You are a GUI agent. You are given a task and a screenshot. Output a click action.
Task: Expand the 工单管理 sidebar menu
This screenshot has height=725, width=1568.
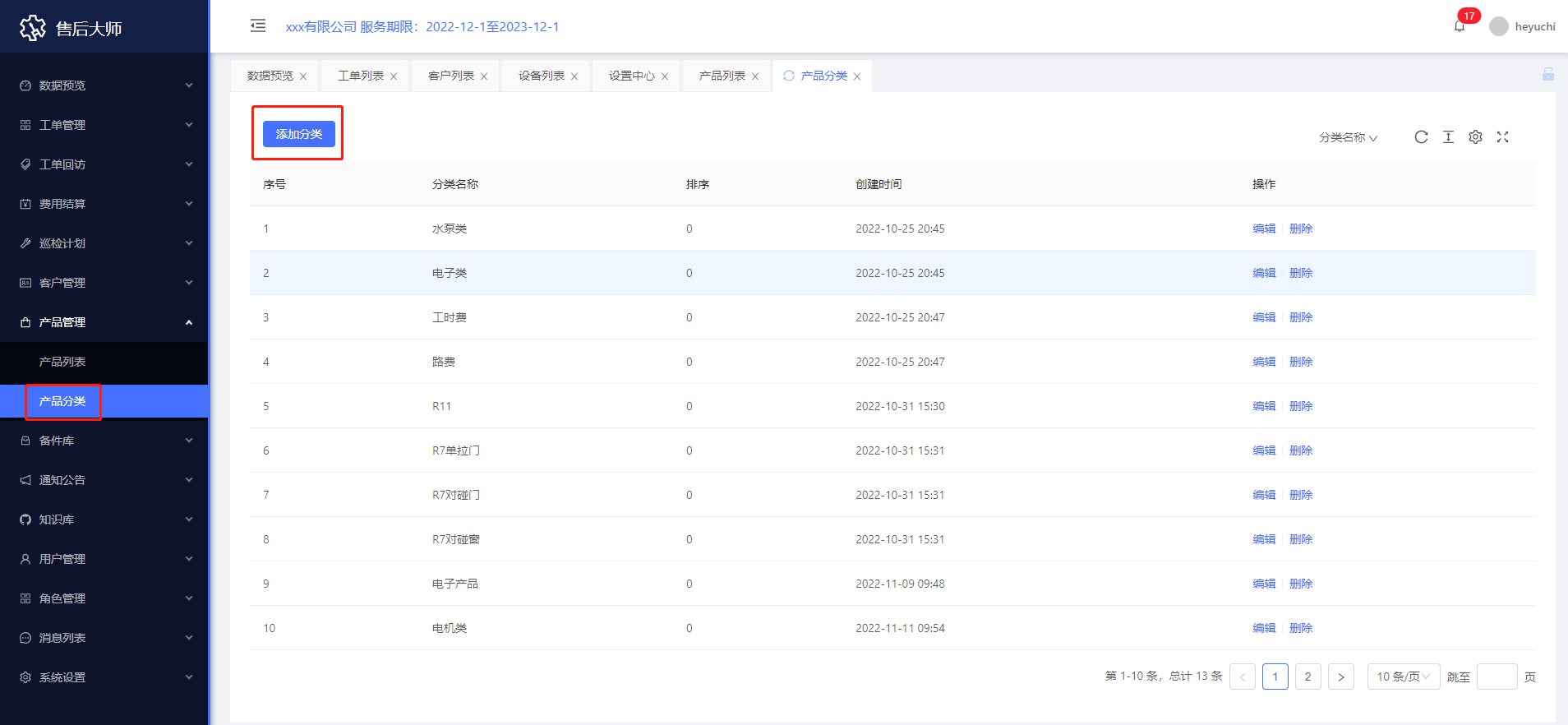pos(104,125)
